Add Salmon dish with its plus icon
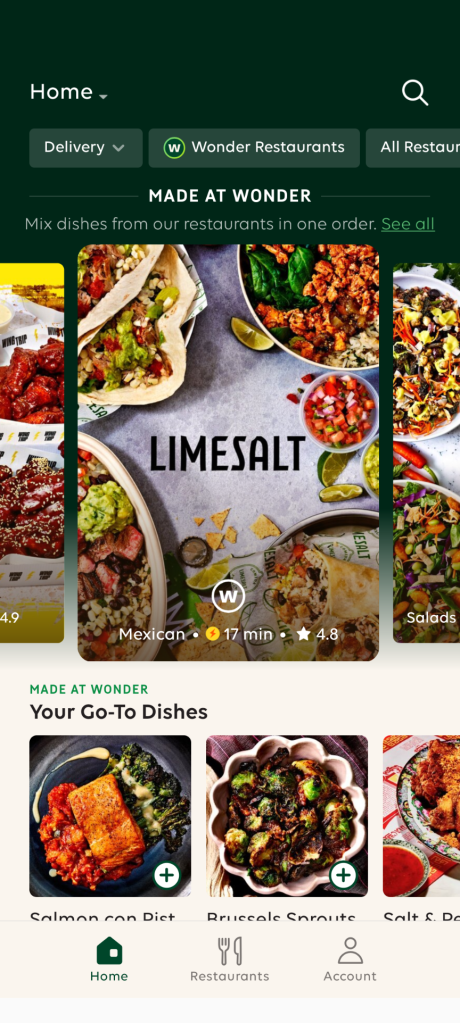The image size is (460, 1023). pyautogui.click(x=167, y=875)
